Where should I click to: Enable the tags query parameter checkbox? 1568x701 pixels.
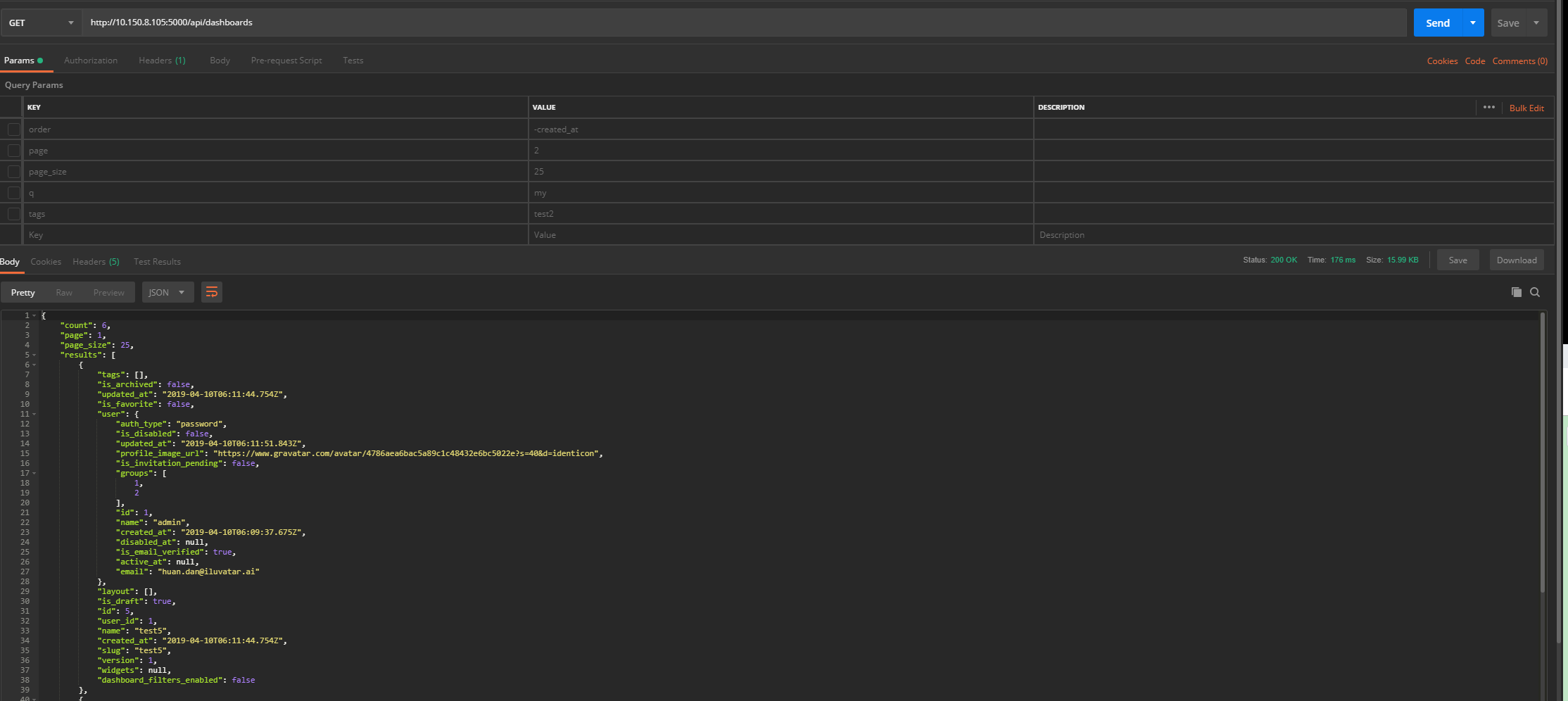tap(14, 213)
